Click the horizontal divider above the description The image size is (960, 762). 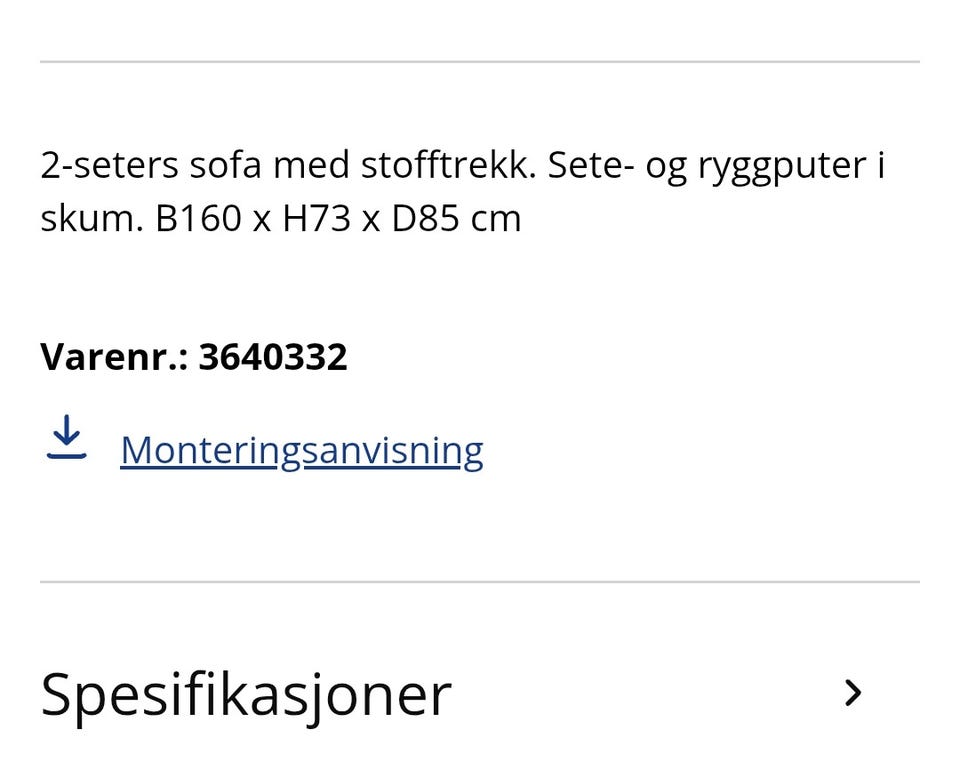pyautogui.click(x=480, y=62)
